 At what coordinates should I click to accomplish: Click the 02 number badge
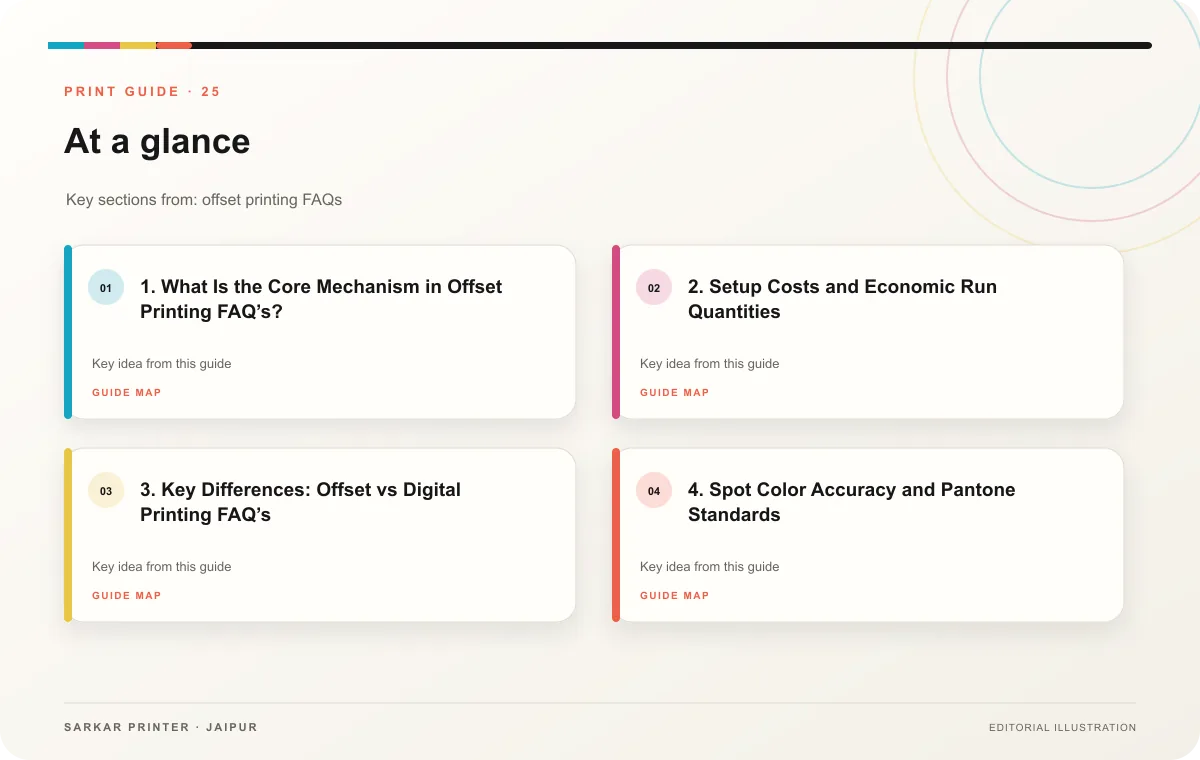click(x=654, y=288)
